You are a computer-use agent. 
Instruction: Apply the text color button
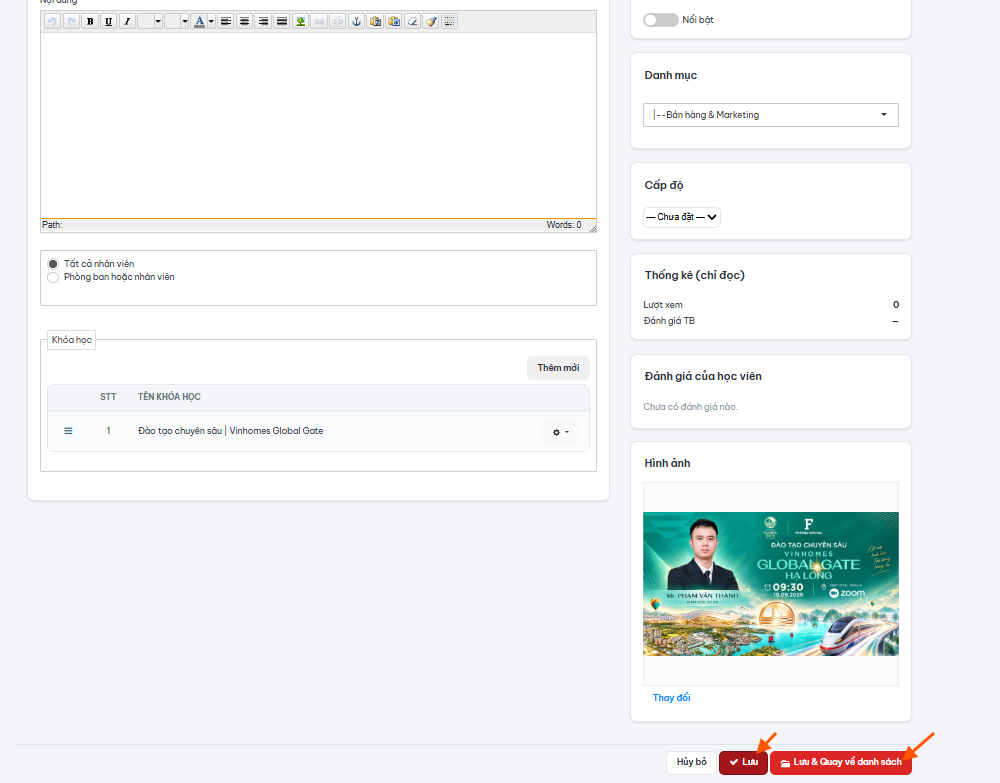click(x=199, y=22)
